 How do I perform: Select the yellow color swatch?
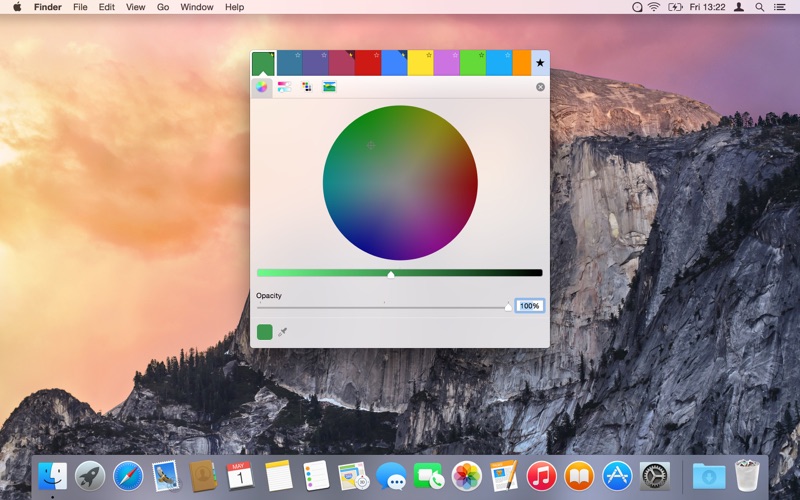pos(419,64)
